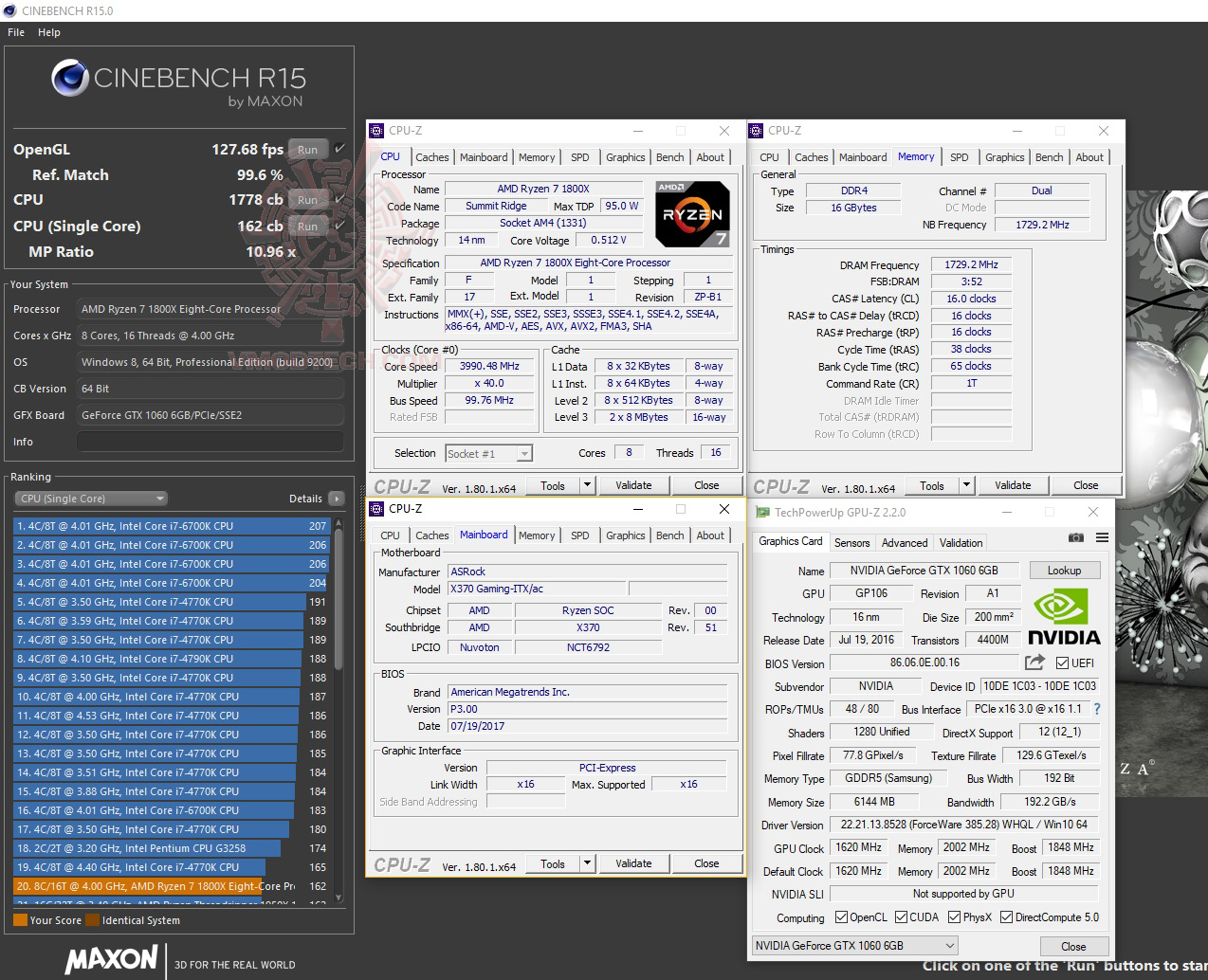
Task: Toggle the OpenGL test checkbox
Action: (x=339, y=149)
